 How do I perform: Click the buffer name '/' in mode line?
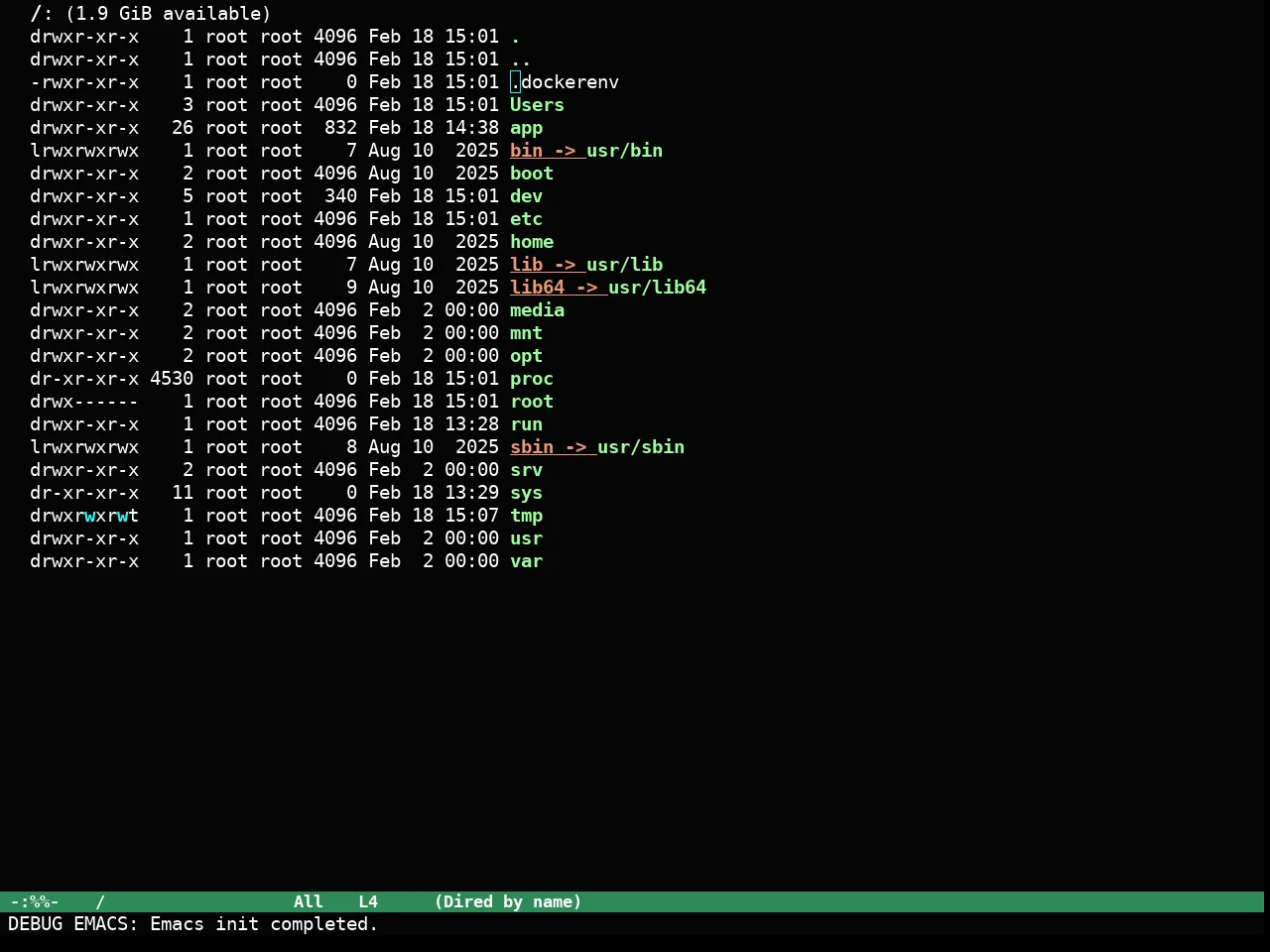pyautogui.click(x=100, y=901)
